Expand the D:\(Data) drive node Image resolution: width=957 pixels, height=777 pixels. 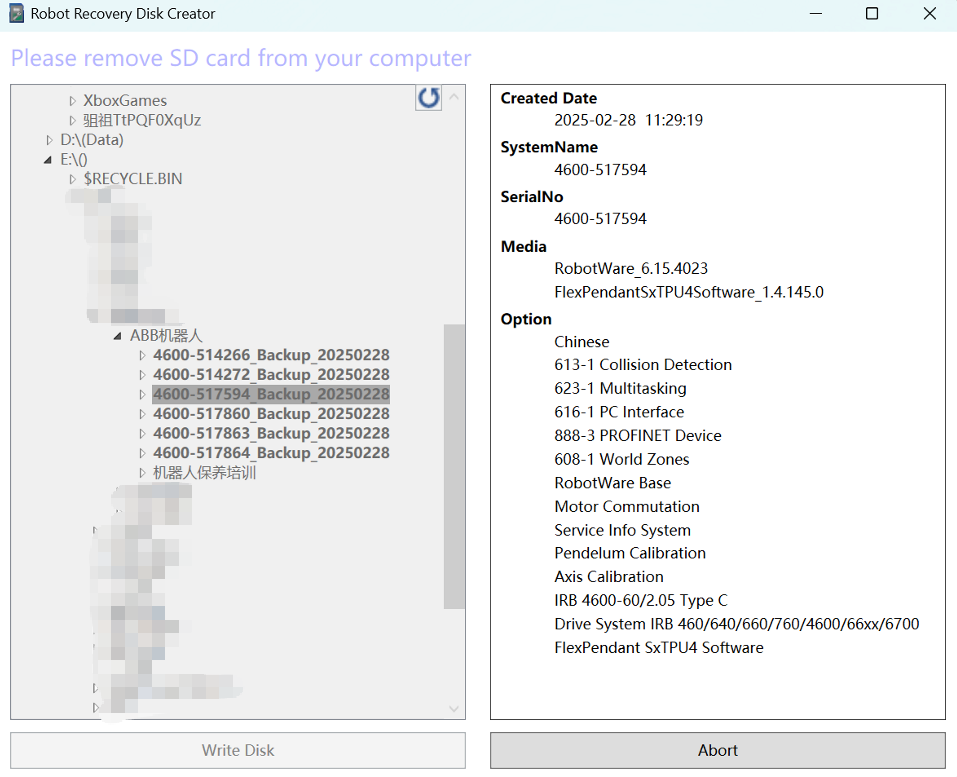(x=49, y=140)
